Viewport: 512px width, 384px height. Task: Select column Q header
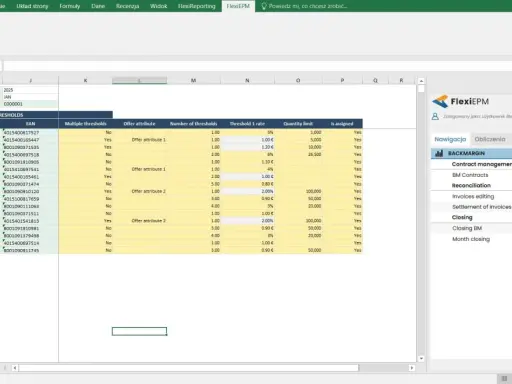tap(375, 80)
